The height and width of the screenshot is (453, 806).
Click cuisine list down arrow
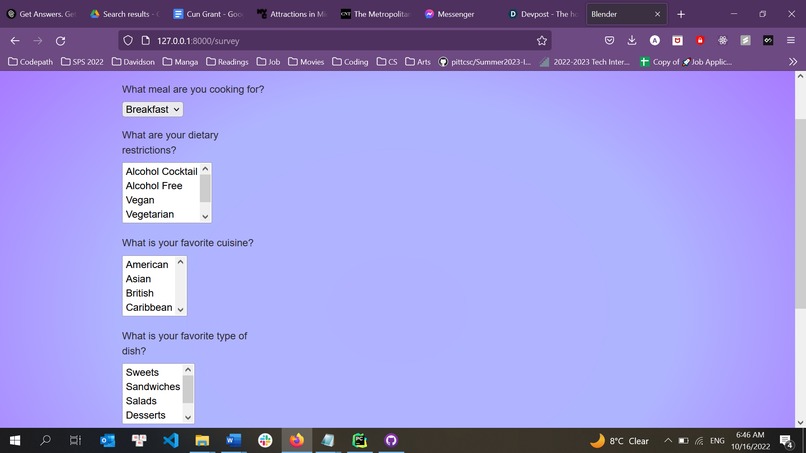[x=180, y=310]
